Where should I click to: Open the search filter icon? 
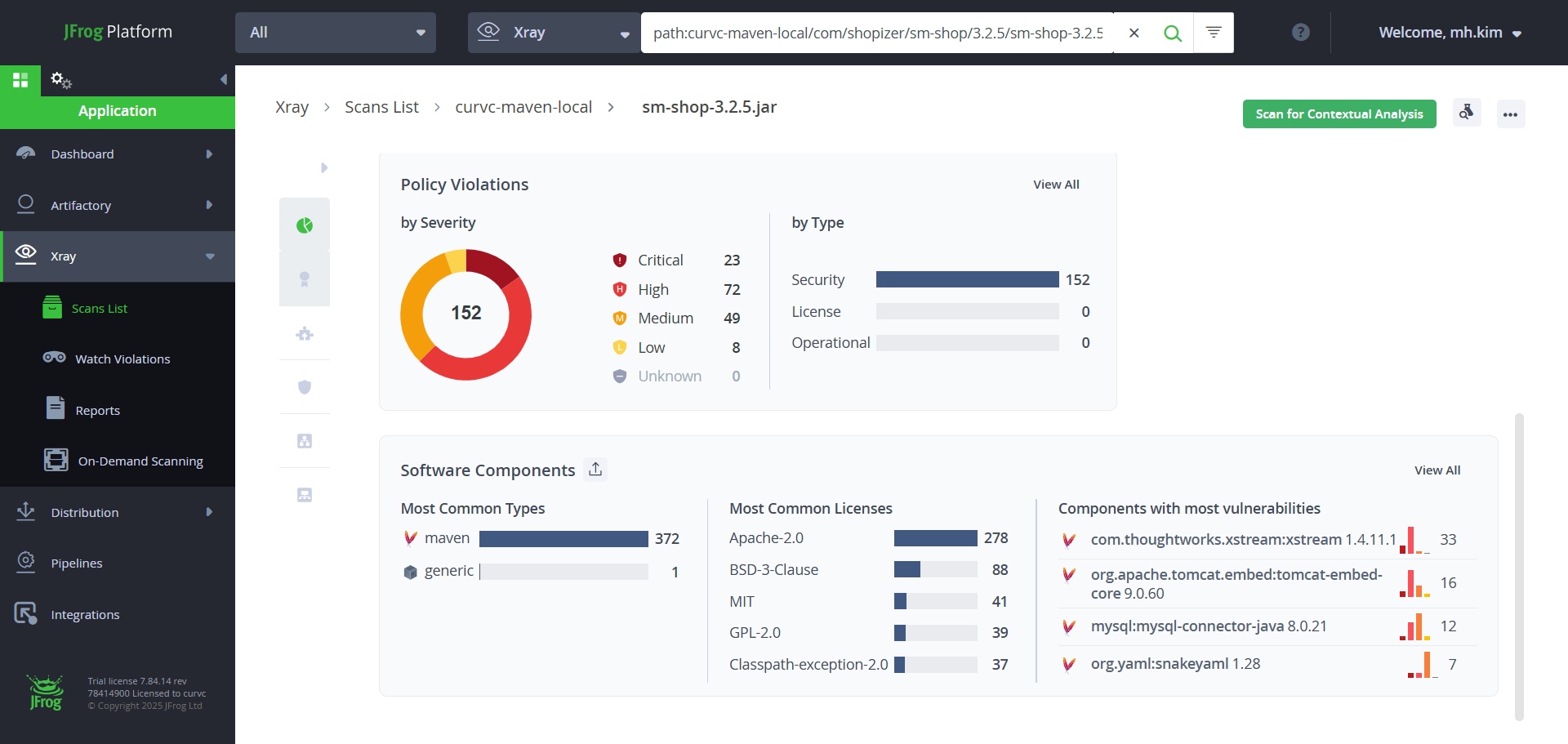(x=1214, y=33)
